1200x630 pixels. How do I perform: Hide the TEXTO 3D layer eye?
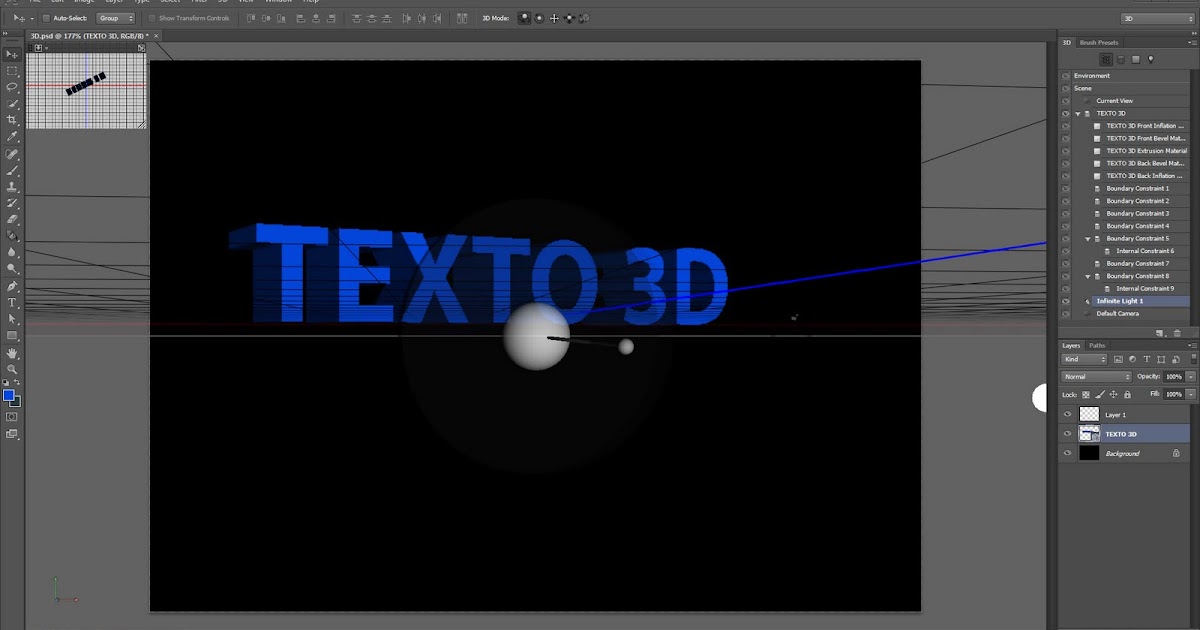[1067, 434]
